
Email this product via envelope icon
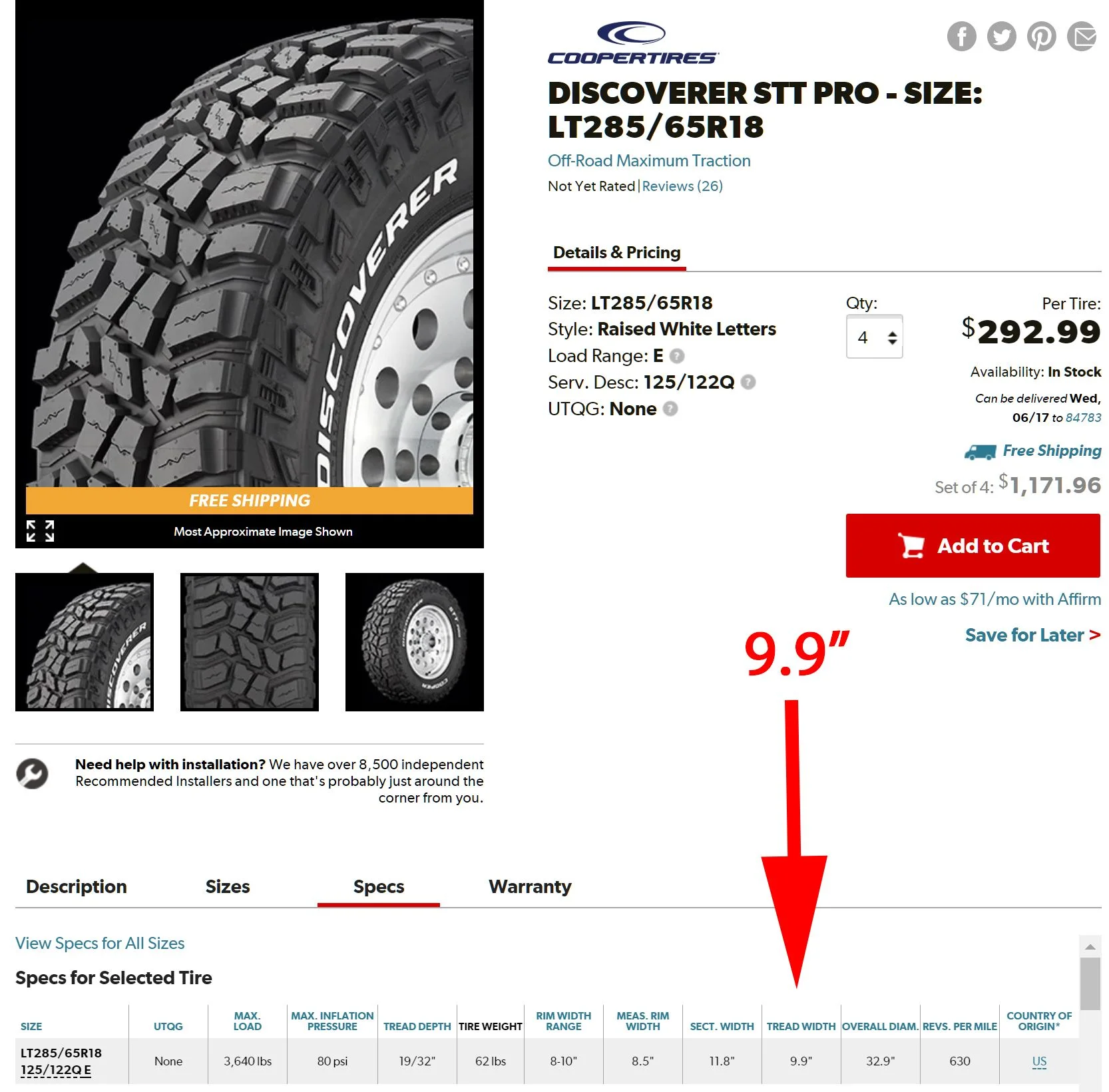[x=1081, y=36]
